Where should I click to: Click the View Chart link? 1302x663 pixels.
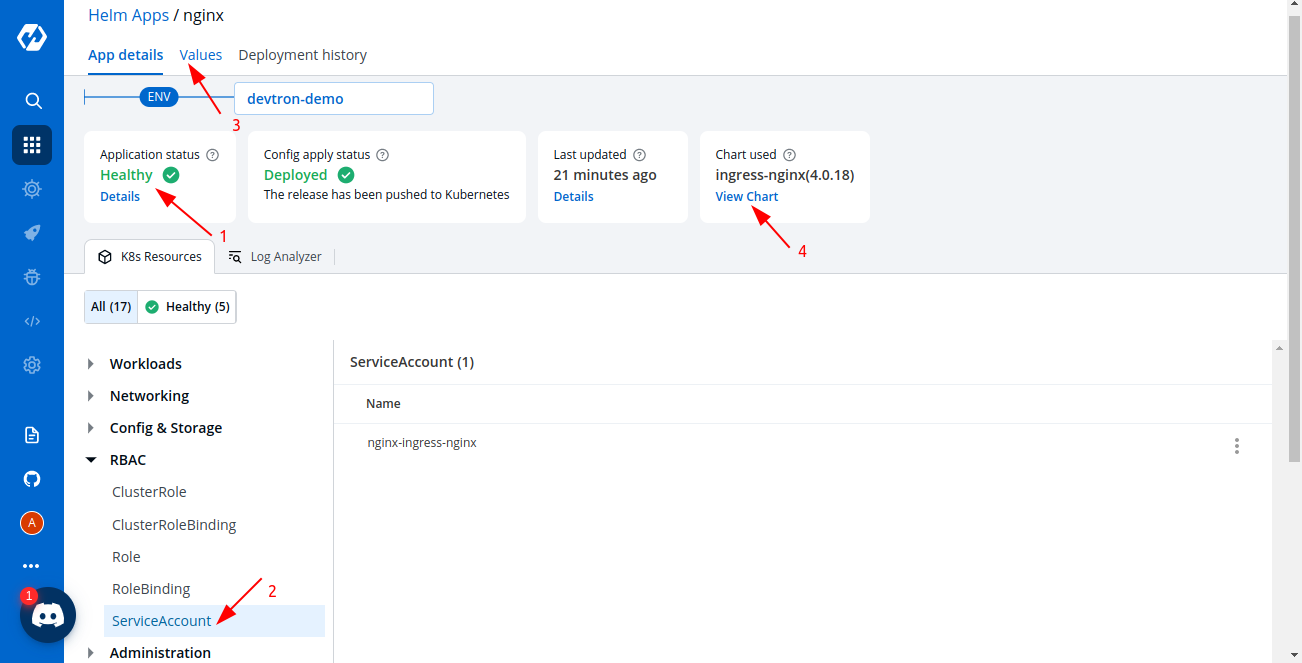coord(746,197)
